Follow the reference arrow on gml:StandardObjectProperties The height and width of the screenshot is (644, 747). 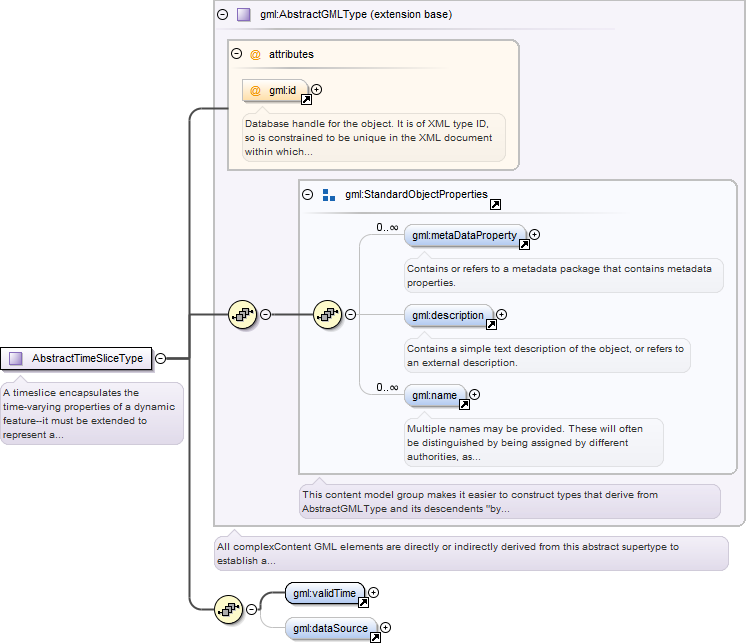tap(495, 205)
